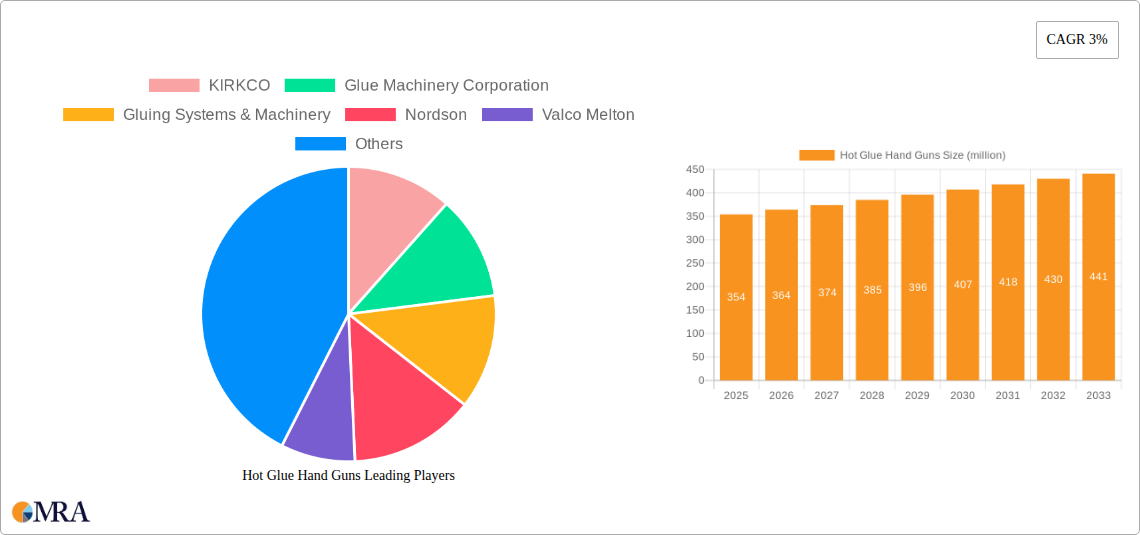Click the 2032 bar labeled 430
Screen dimensions: 1140x535
pos(1053,279)
